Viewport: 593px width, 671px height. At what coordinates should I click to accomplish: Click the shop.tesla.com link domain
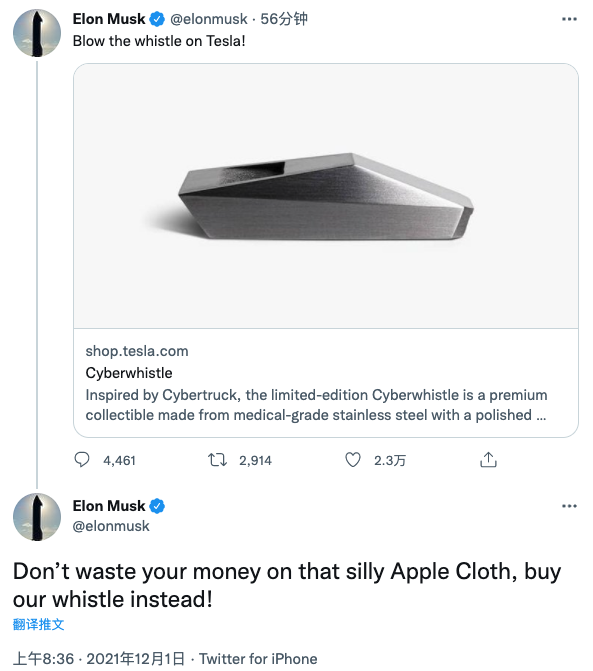pos(137,351)
